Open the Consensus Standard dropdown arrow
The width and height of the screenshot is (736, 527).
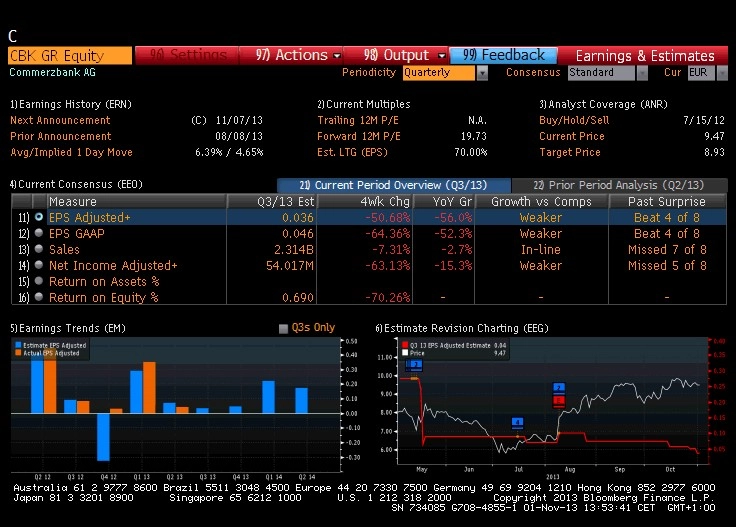[642, 73]
